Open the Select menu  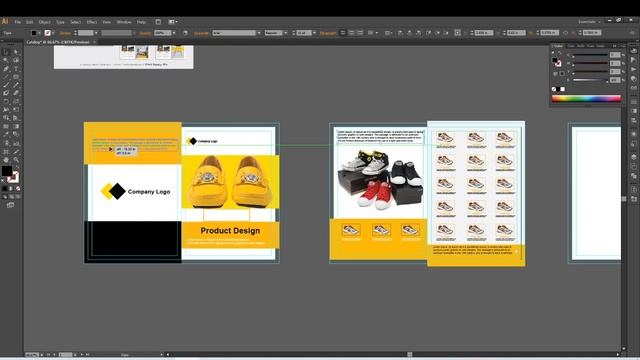(76, 22)
